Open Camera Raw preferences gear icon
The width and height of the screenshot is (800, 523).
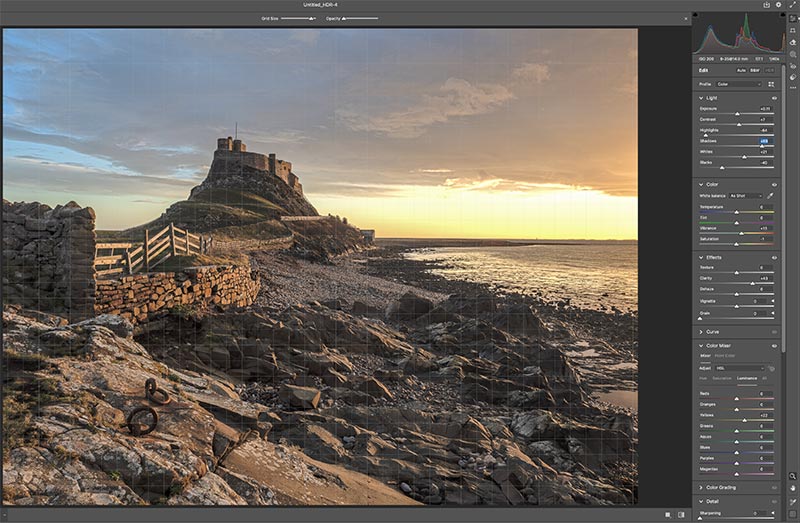click(x=779, y=5)
